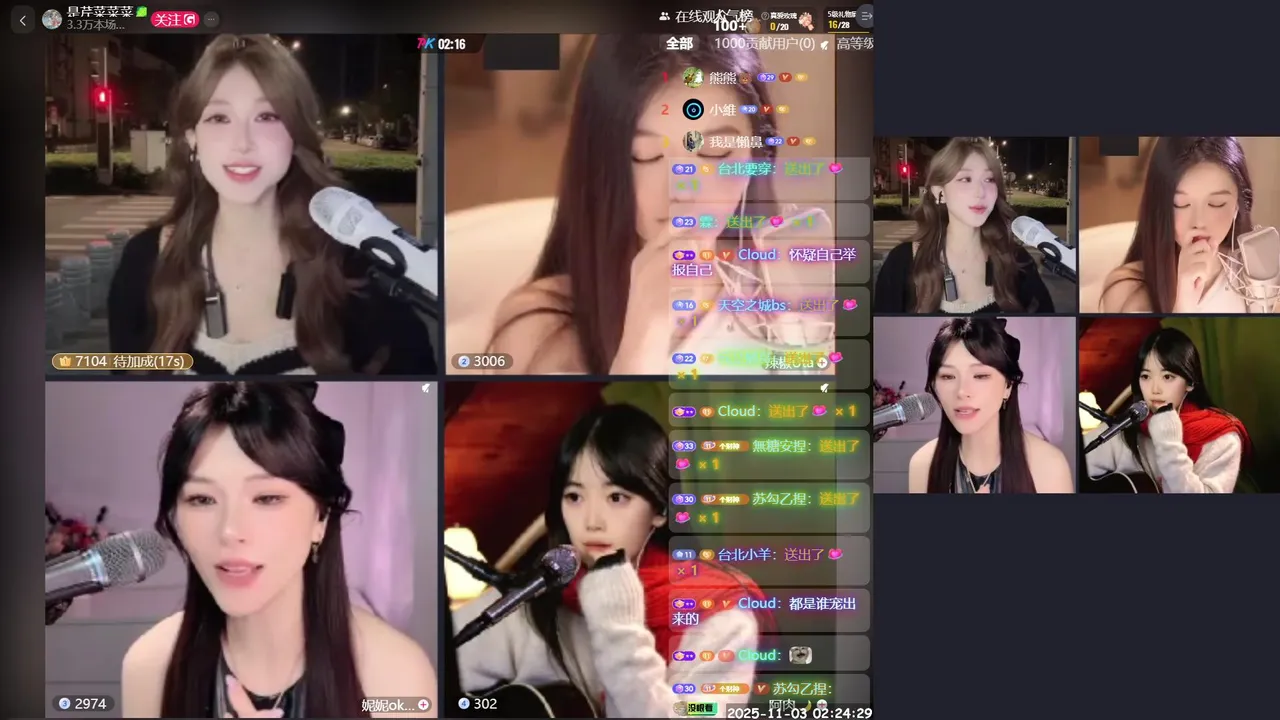Switch to the 高等级 tab
This screenshot has width=1280, height=720.
(854, 43)
